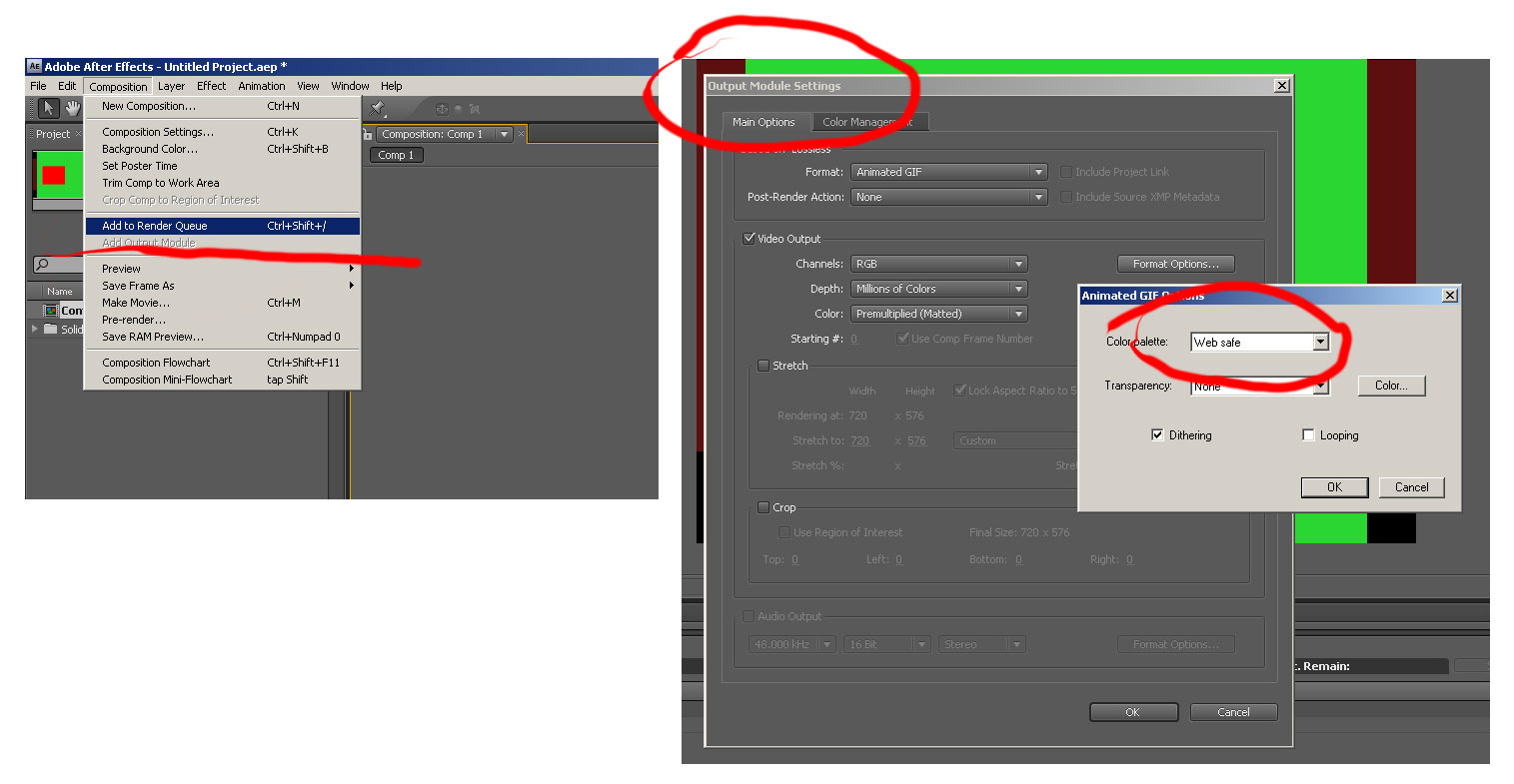Open the Help menu

(x=391, y=86)
